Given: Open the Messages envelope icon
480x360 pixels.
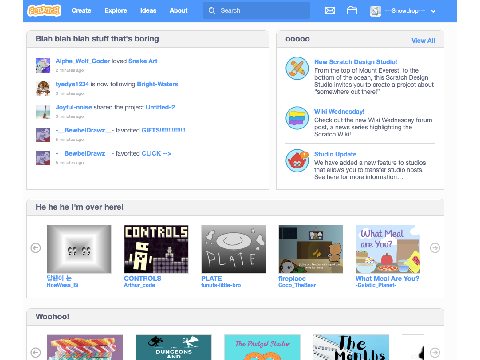Looking at the screenshot, I should pos(330,11).
